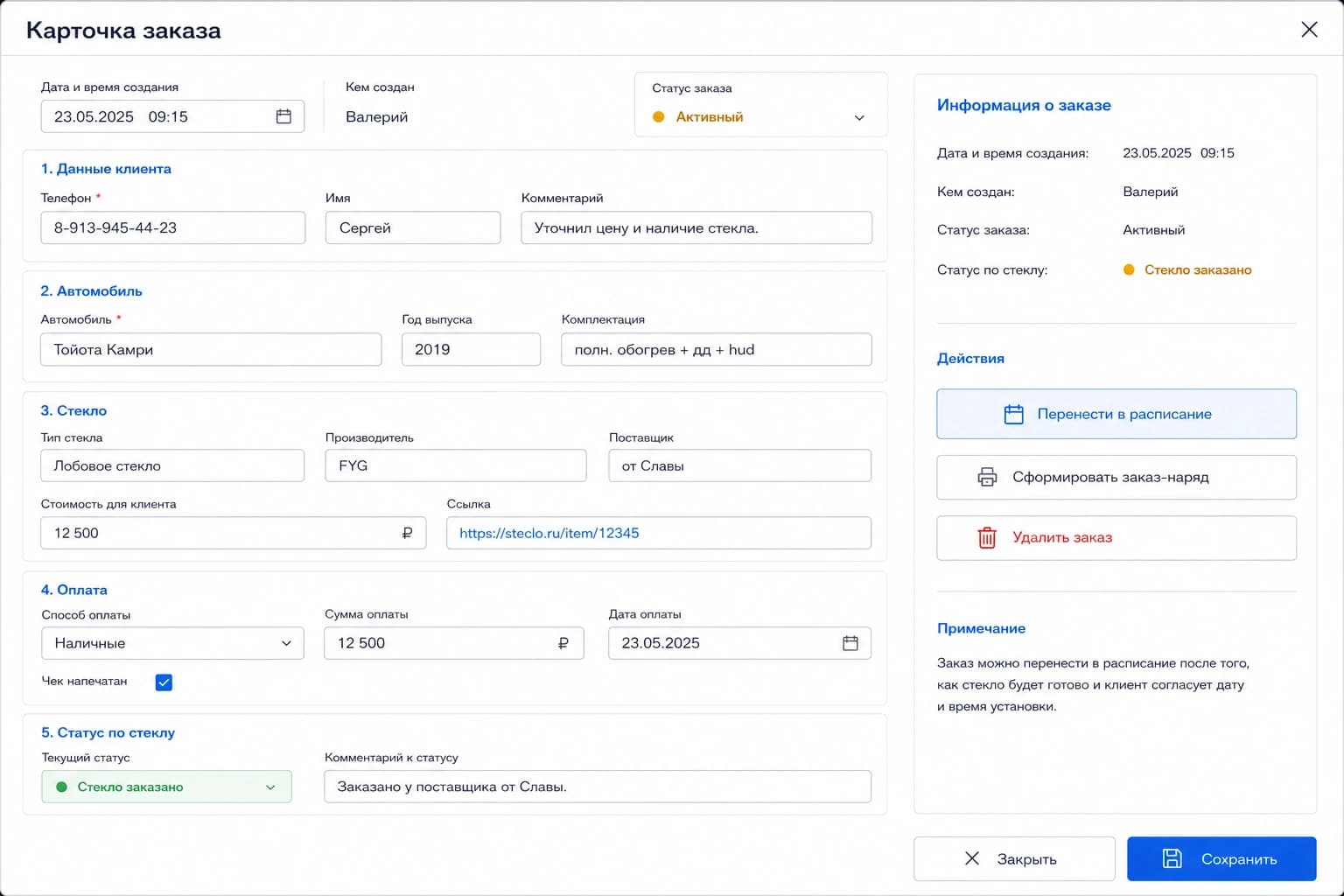Click the Тип стекла field

(x=172, y=465)
